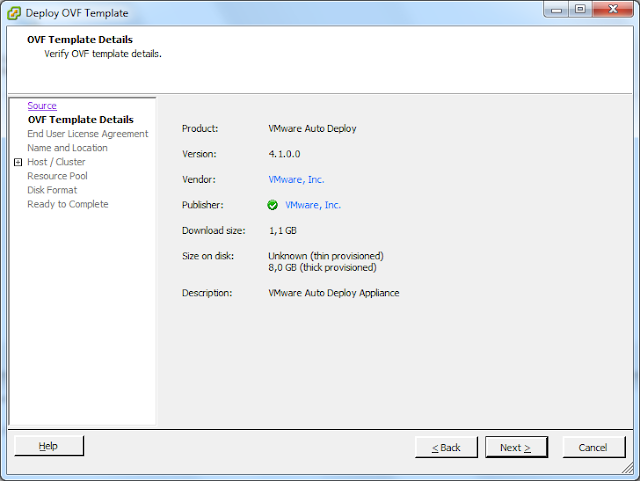Click the Product: label
The width and height of the screenshot is (640, 481).
[x=200, y=129]
